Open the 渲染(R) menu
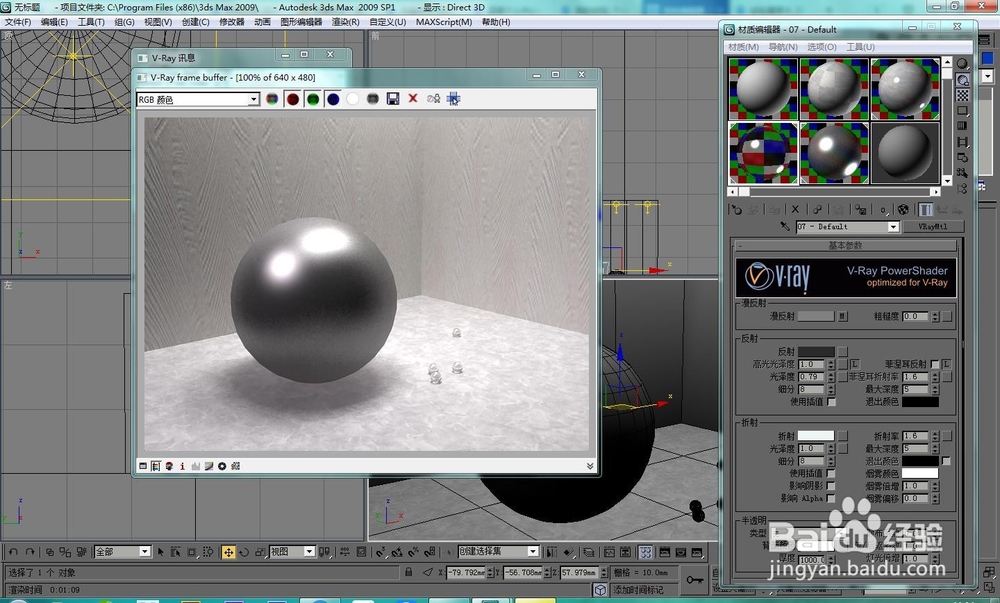This screenshot has height=603, width=1000. (346, 22)
